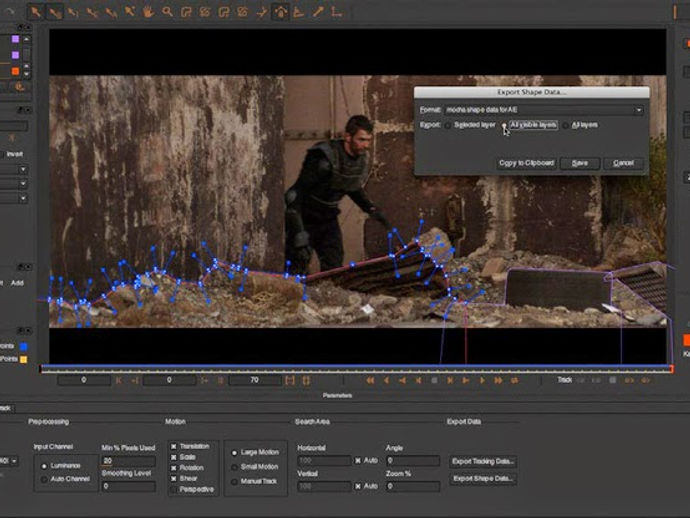
Task: Select the second arrow selection tool
Action: tap(55, 12)
